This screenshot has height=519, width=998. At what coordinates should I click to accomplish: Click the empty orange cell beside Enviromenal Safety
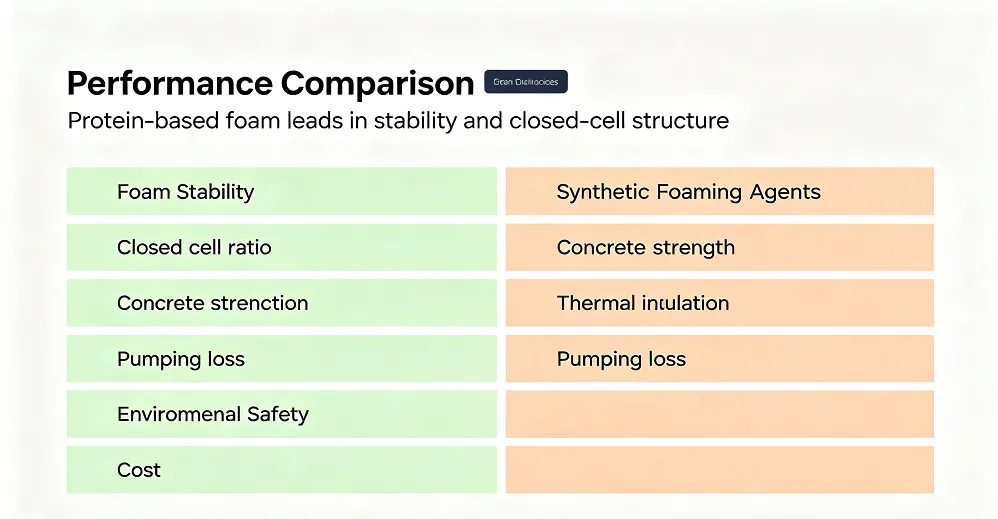[720, 414]
